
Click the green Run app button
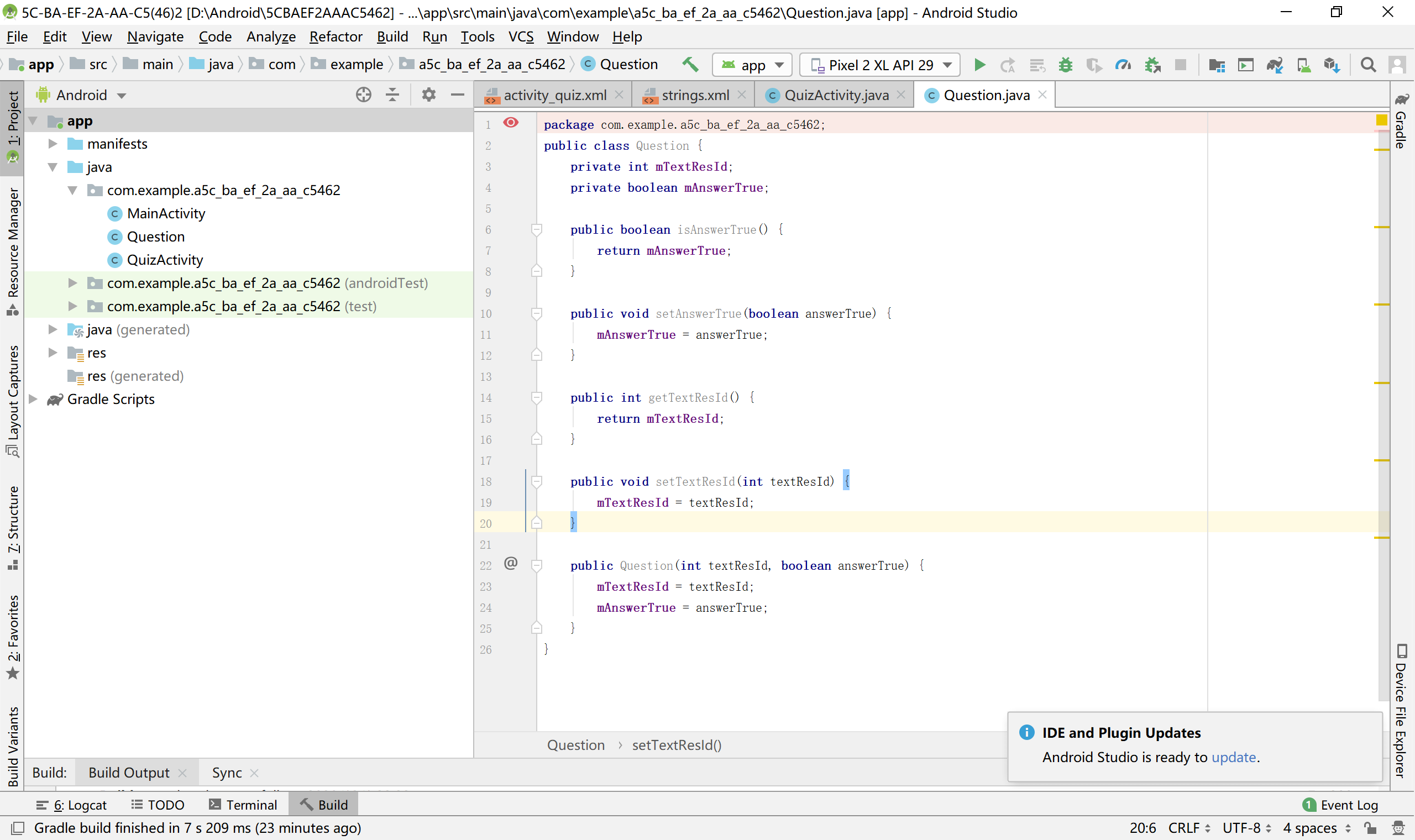[x=980, y=65]
